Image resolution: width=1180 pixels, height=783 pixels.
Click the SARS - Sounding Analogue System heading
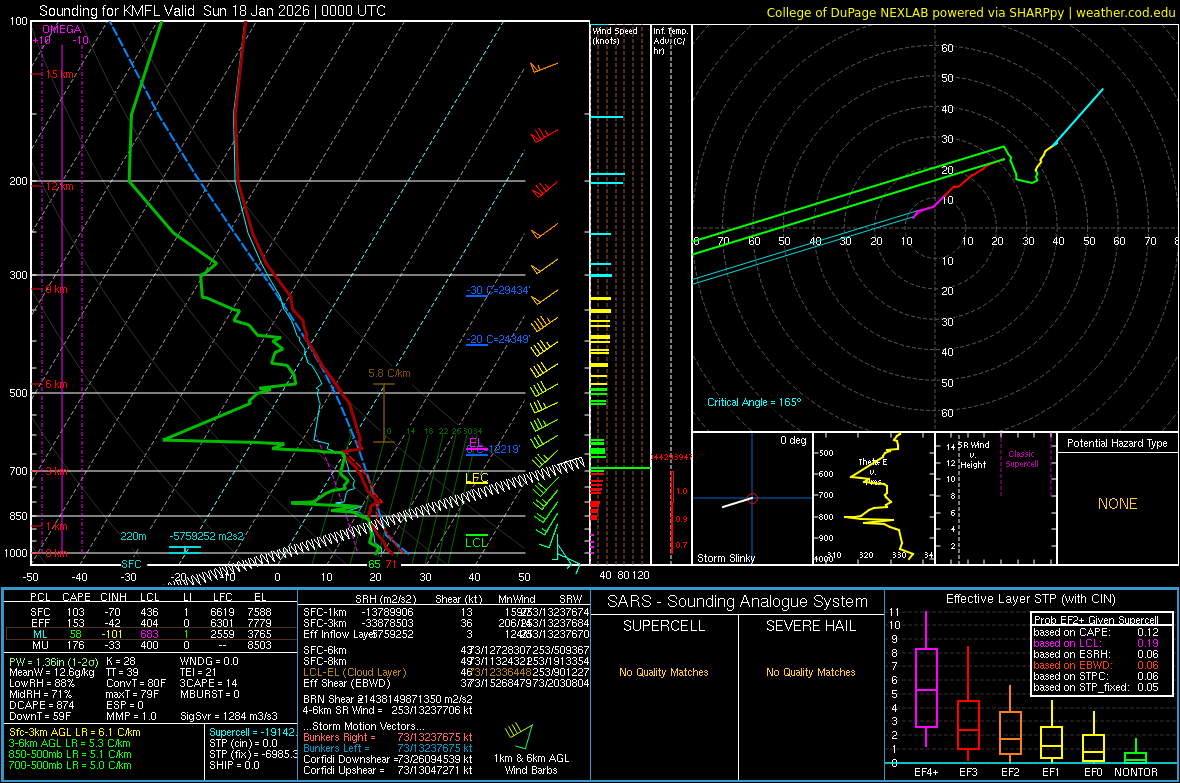click(738, 602)
